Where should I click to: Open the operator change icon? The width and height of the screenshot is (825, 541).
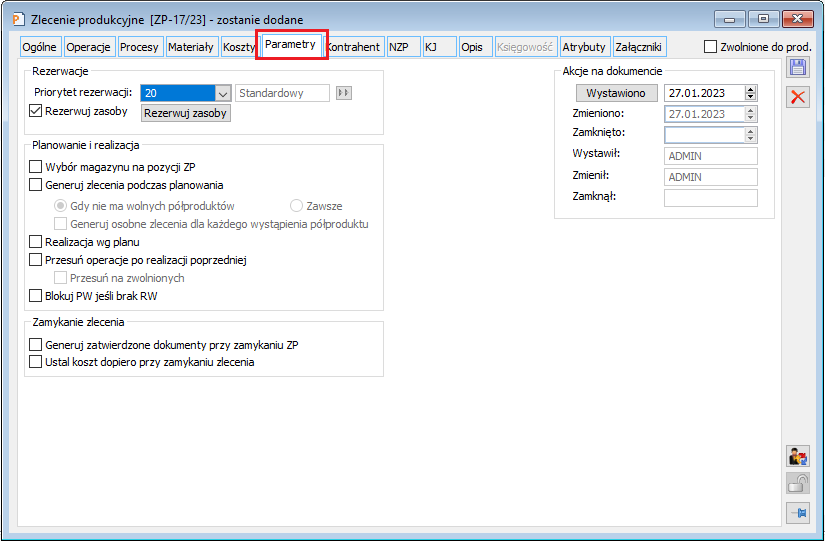click(x=798, y=456)
